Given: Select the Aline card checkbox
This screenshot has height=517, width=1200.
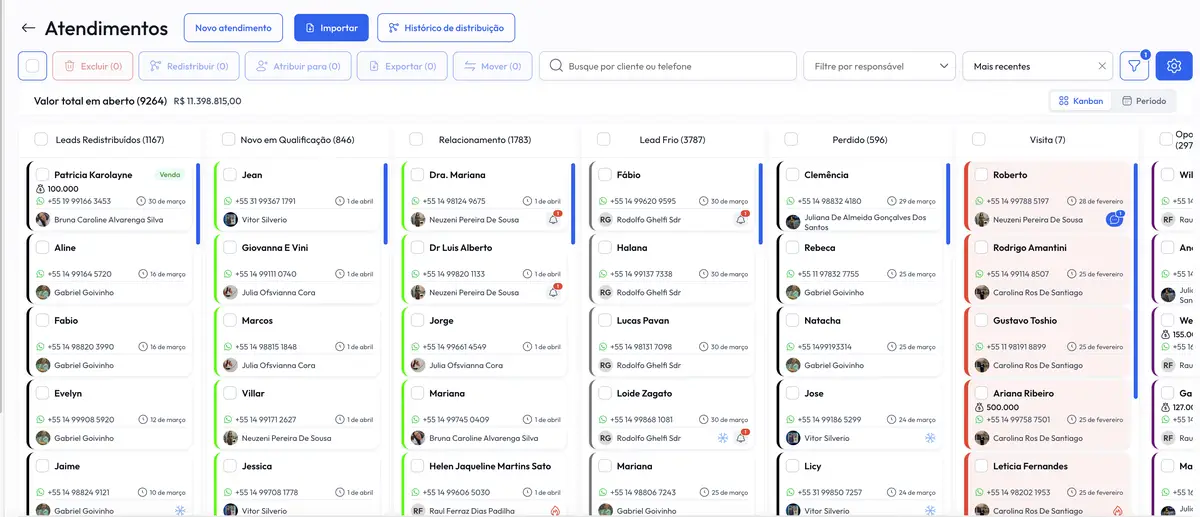Looking at the screenshot, I should coord(42,248).
